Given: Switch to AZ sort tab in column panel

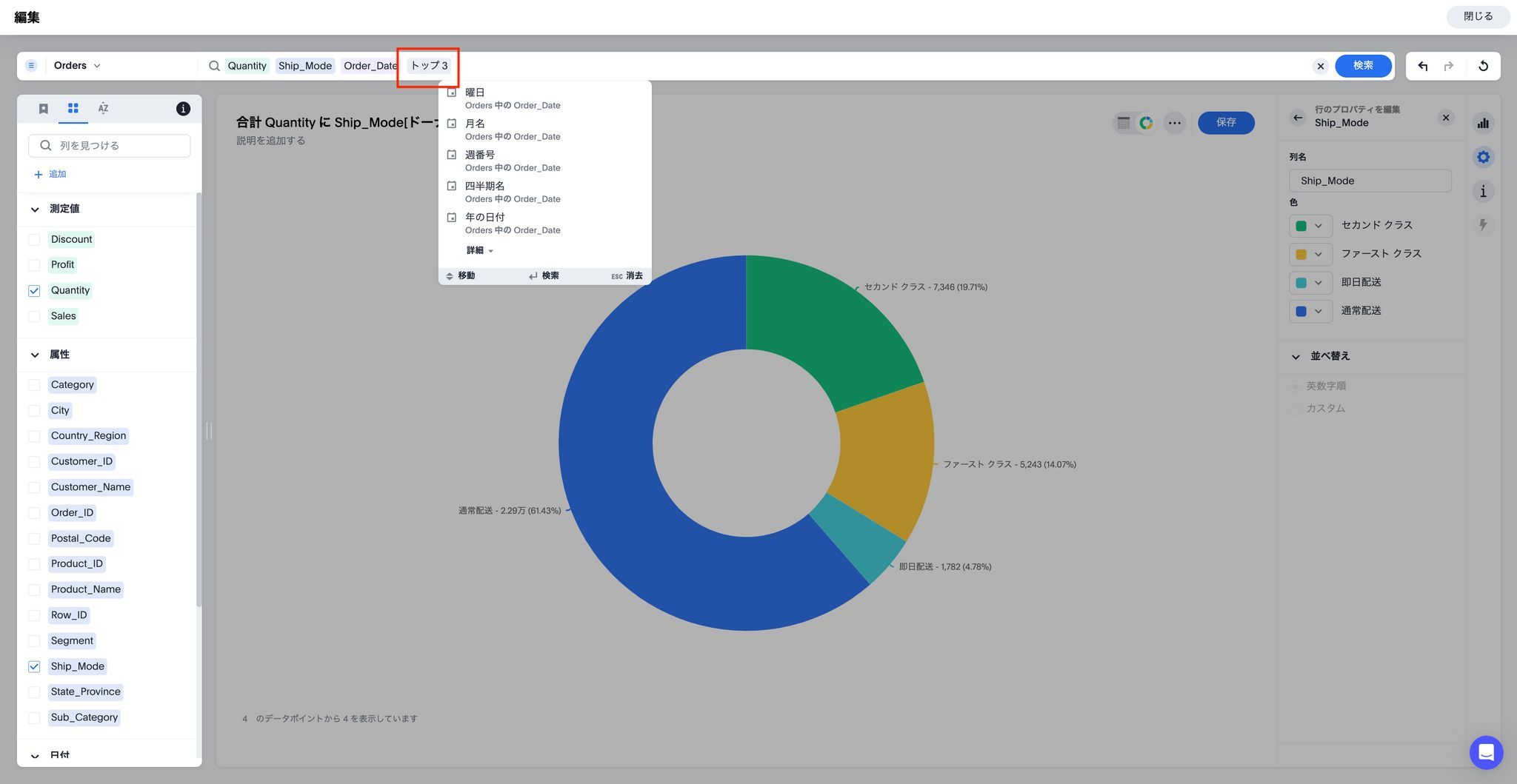Looking at the screenshot, I should [x=103, y=109].
